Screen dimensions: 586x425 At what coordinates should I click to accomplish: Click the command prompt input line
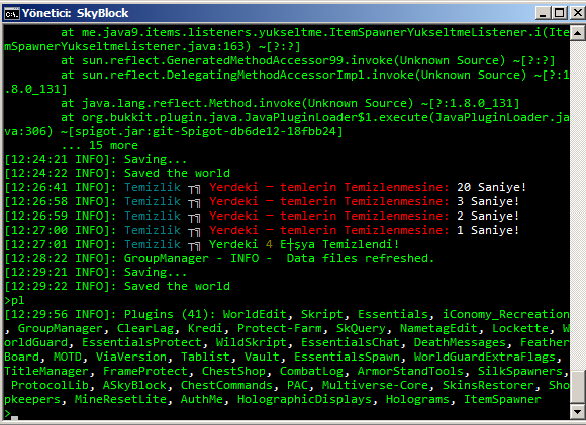[x=287, y=413]
